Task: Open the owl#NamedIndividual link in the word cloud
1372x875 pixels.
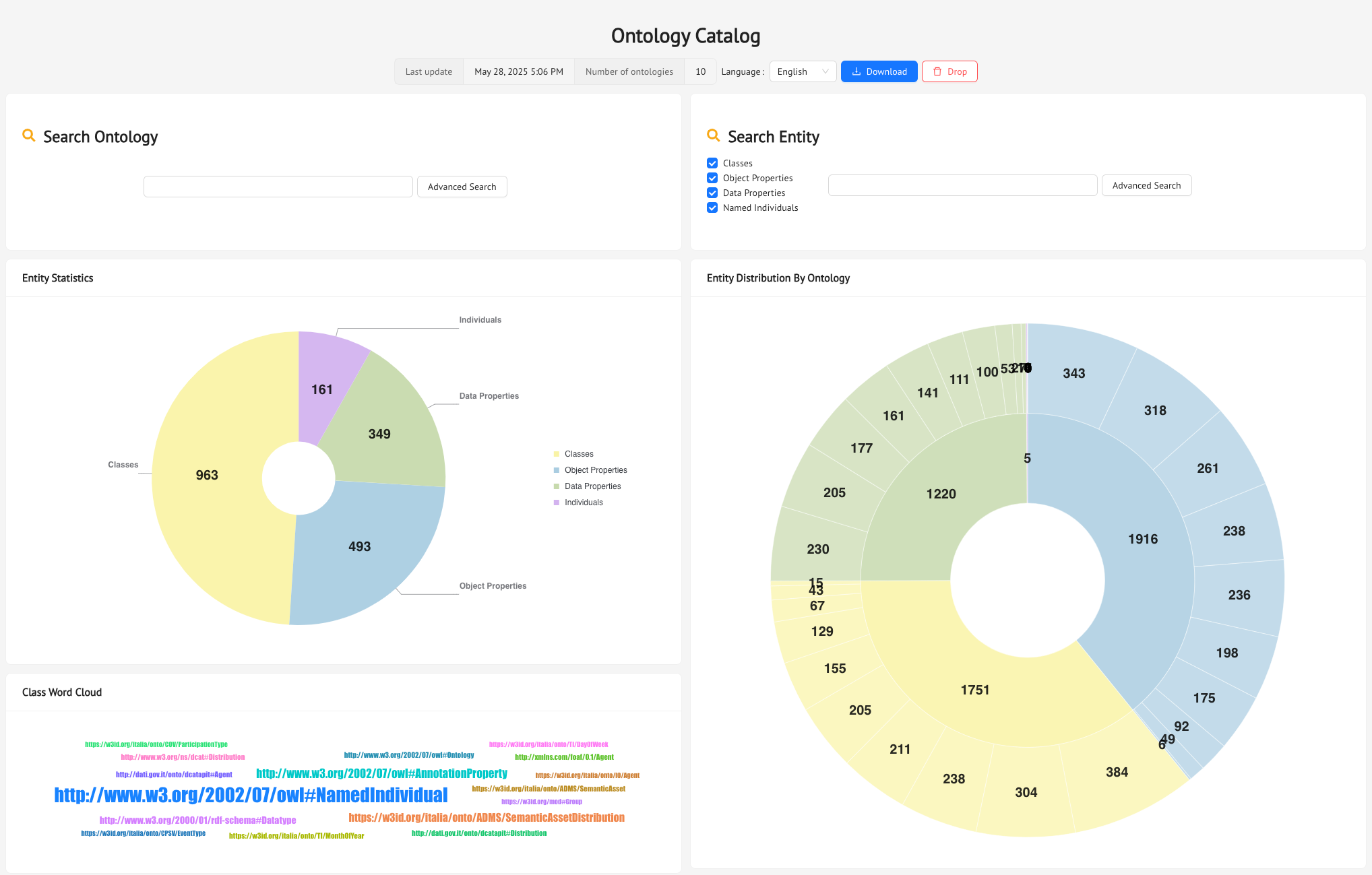Action: (x=250, y=796)
